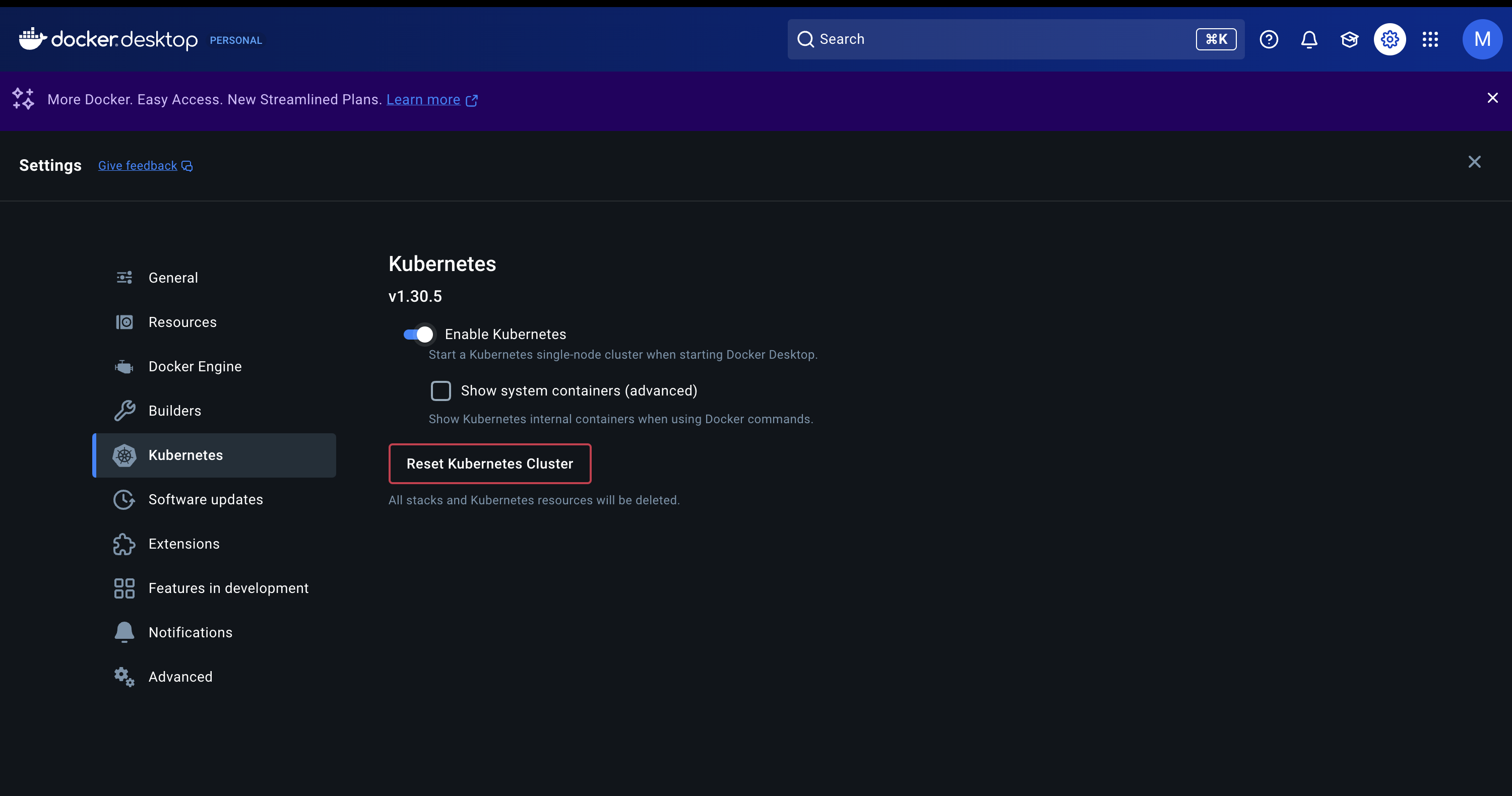Viewport: 1512px width, 796px height.
Task: Toggle Enable Kubernetes switch
Action: tap(418, 335)
